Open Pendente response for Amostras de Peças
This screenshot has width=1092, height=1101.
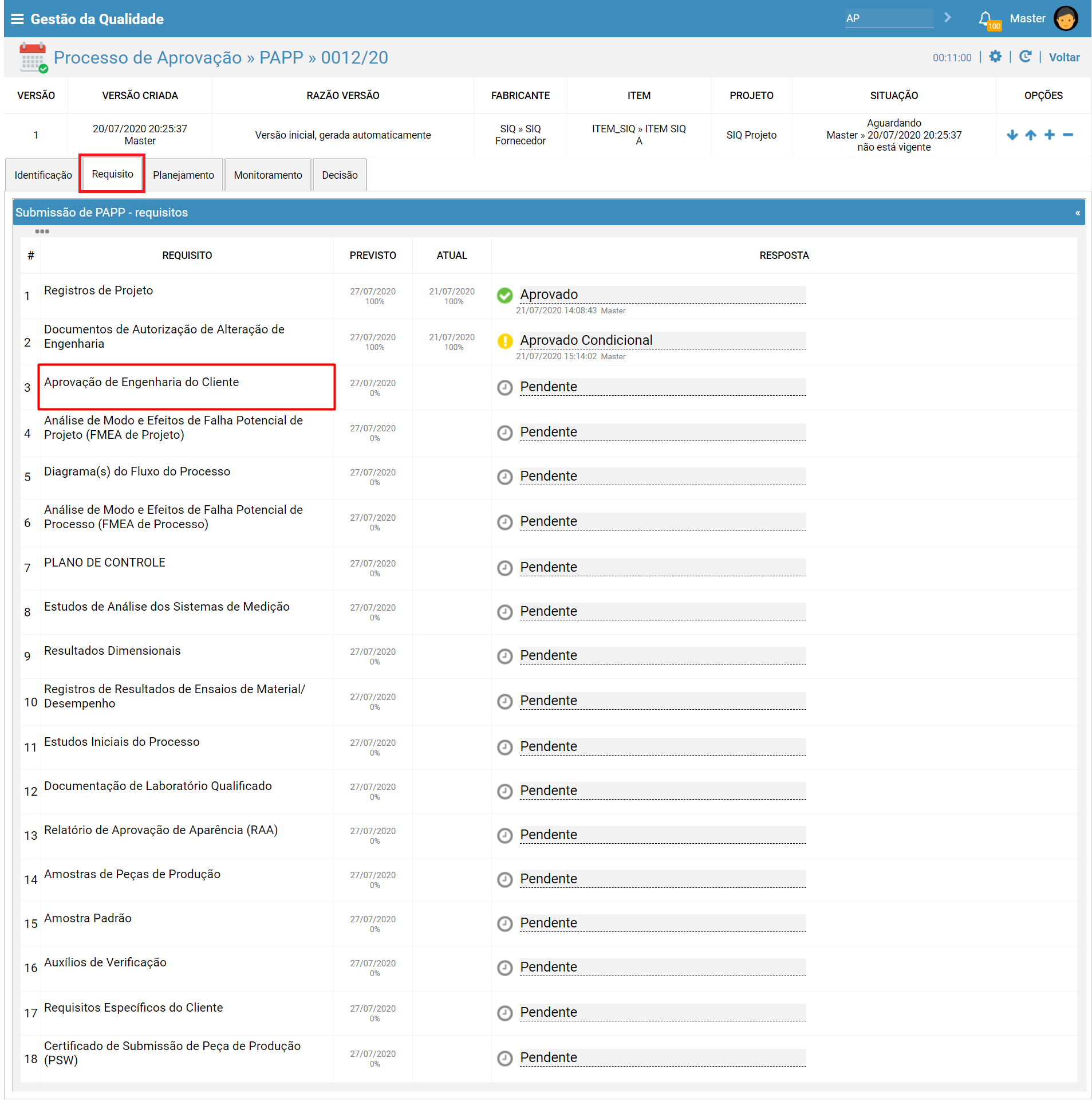coord(663,879)
